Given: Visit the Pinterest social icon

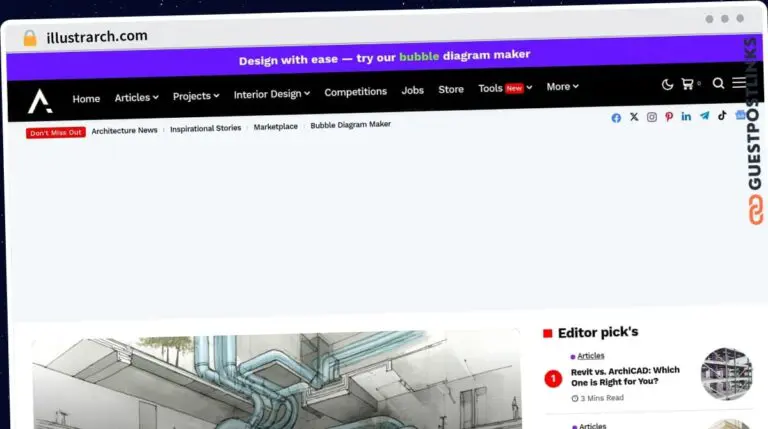Looking at the screenshot, I should pos(669,117).
